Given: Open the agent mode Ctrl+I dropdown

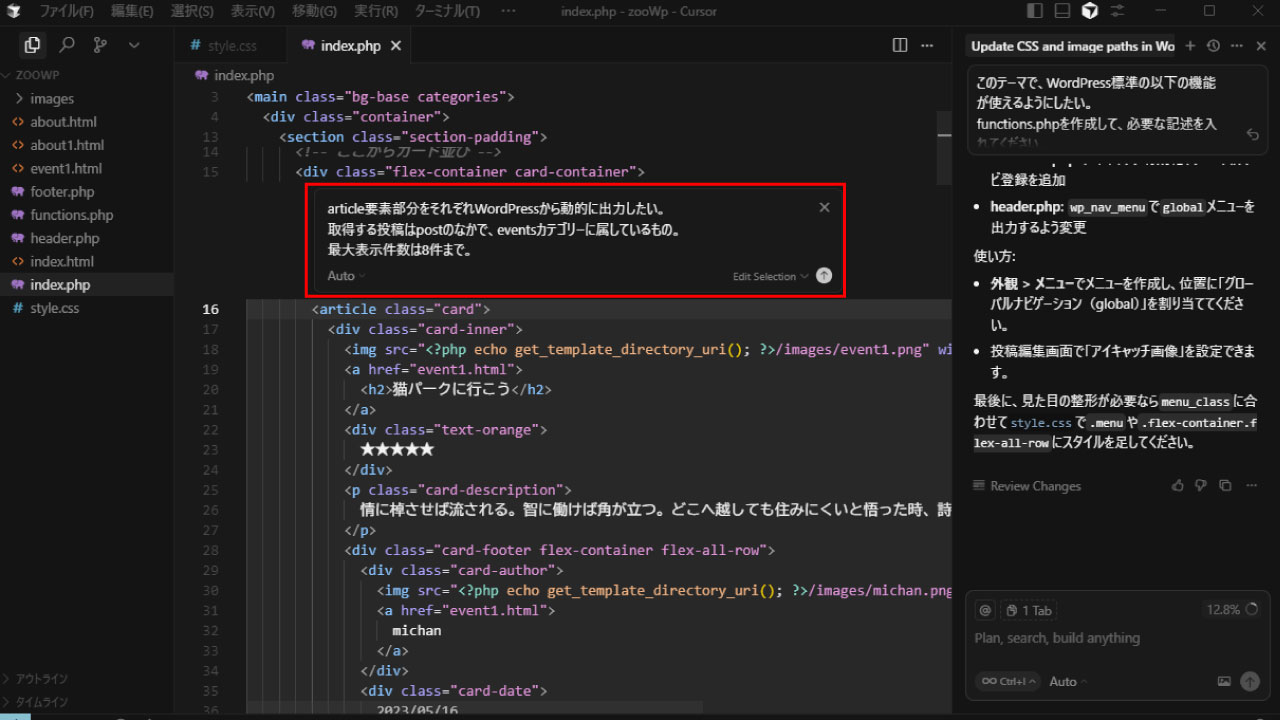Looking at the screenshot, I should pyautogui.click(x=1008, y=681).
